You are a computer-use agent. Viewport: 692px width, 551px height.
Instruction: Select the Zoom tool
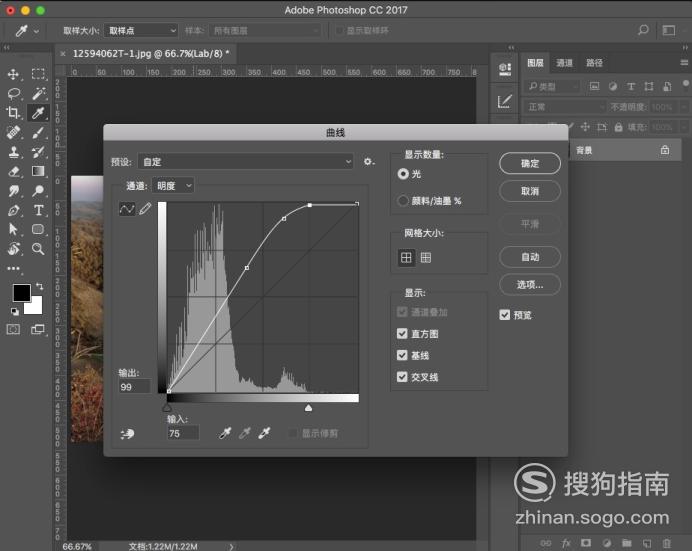click(x=38, y=249)
